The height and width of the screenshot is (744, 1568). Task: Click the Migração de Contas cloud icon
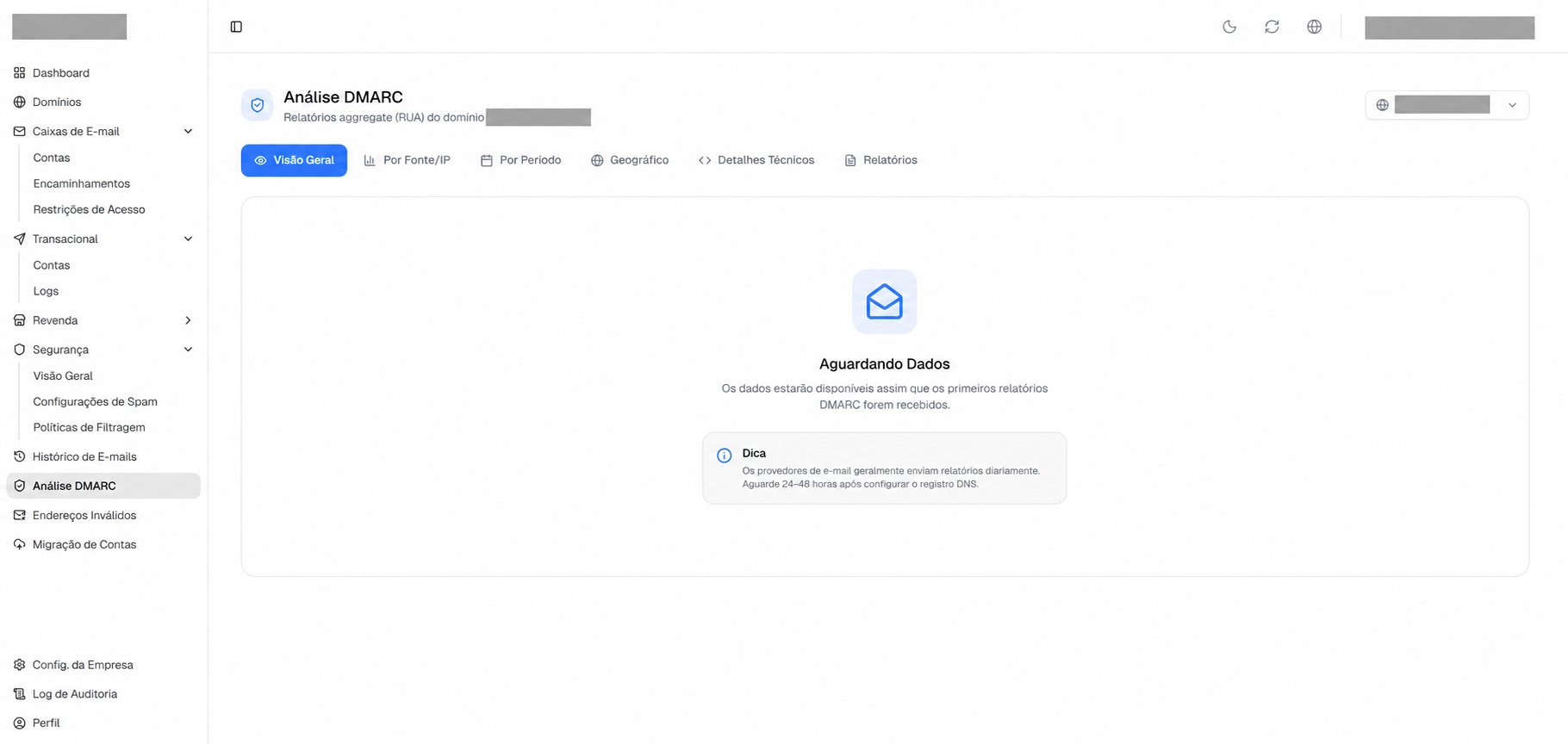(20, 545)
